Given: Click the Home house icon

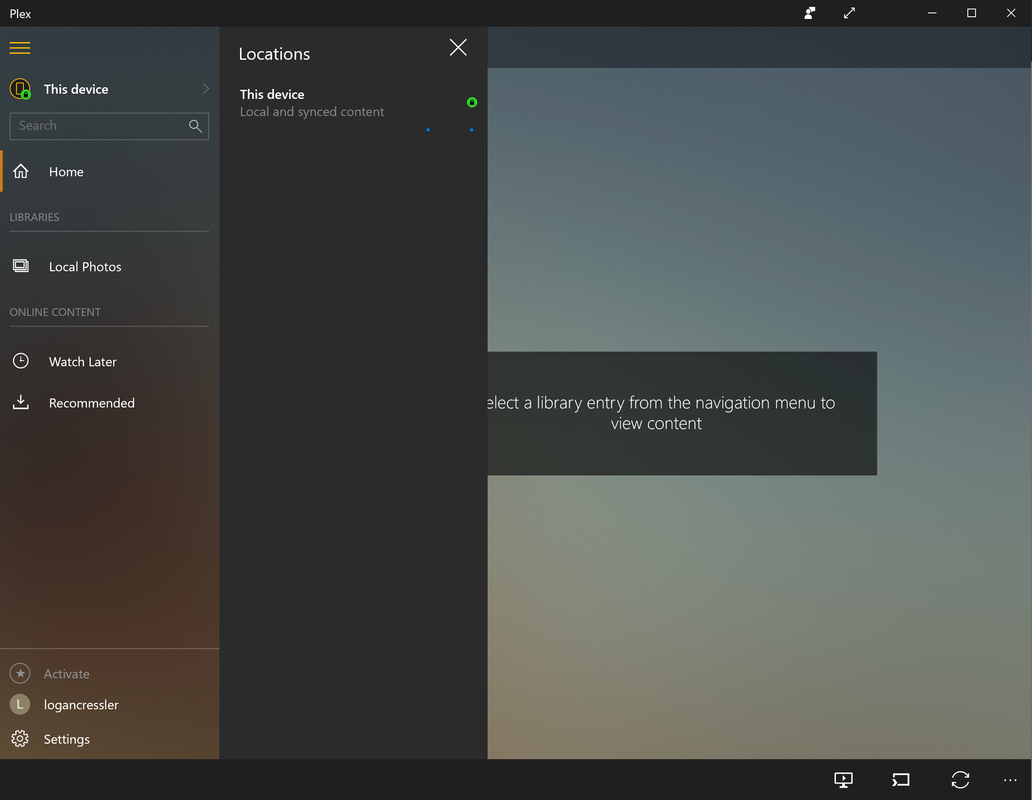Looking at the screenshot, I should (21, 171).
